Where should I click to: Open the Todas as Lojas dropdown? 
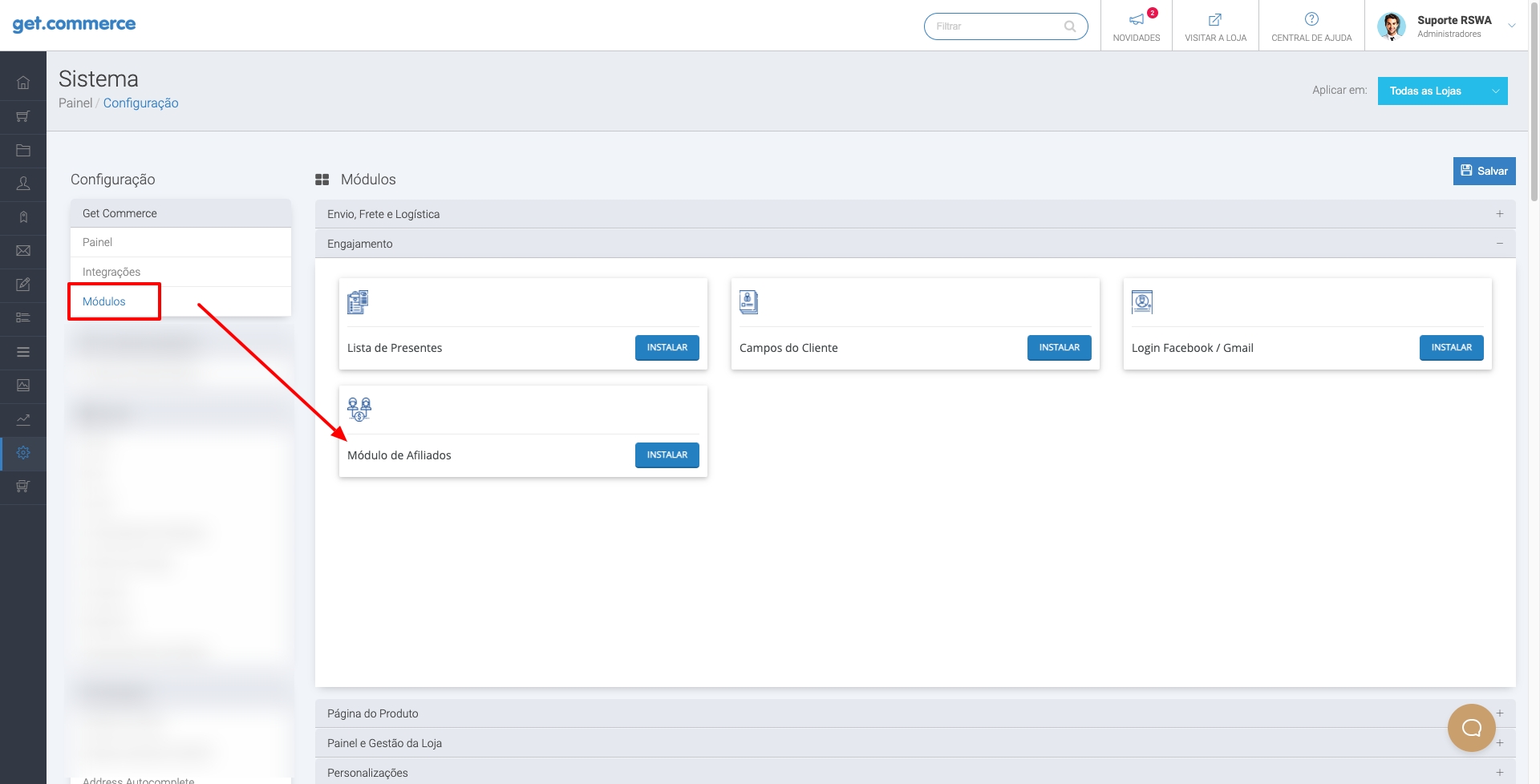click(1442, 91)
